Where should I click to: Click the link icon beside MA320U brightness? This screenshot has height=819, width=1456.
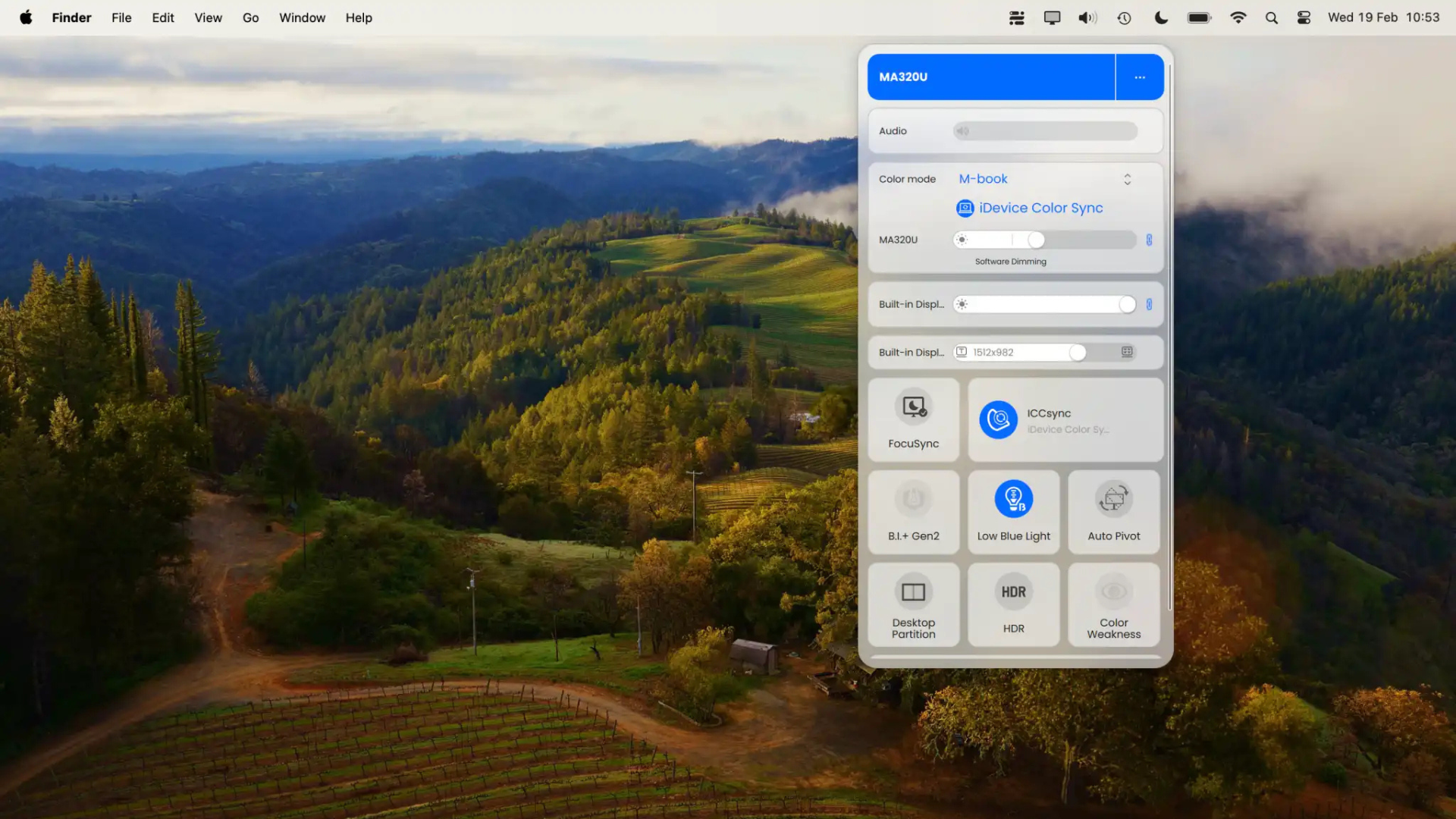(1149, 240)
